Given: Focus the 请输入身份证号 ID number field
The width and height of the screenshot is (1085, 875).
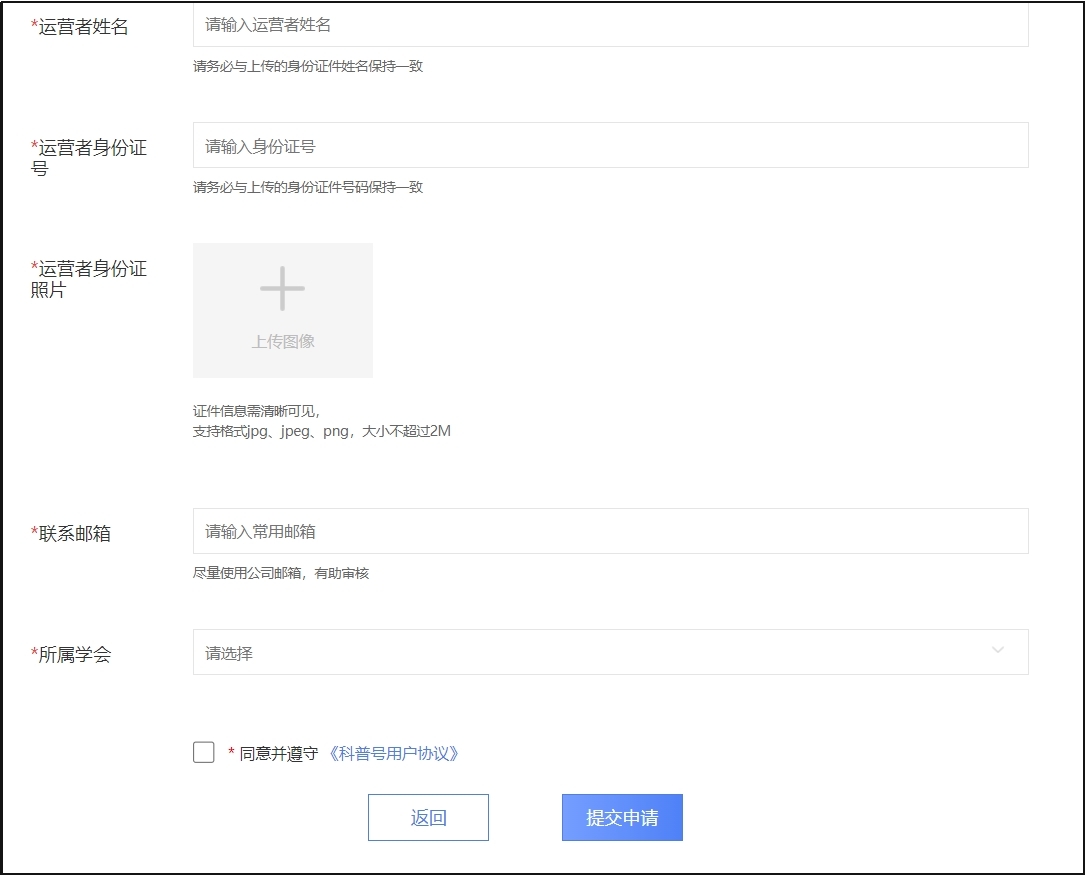Looking at the screenshot, I should coord(610,145).
